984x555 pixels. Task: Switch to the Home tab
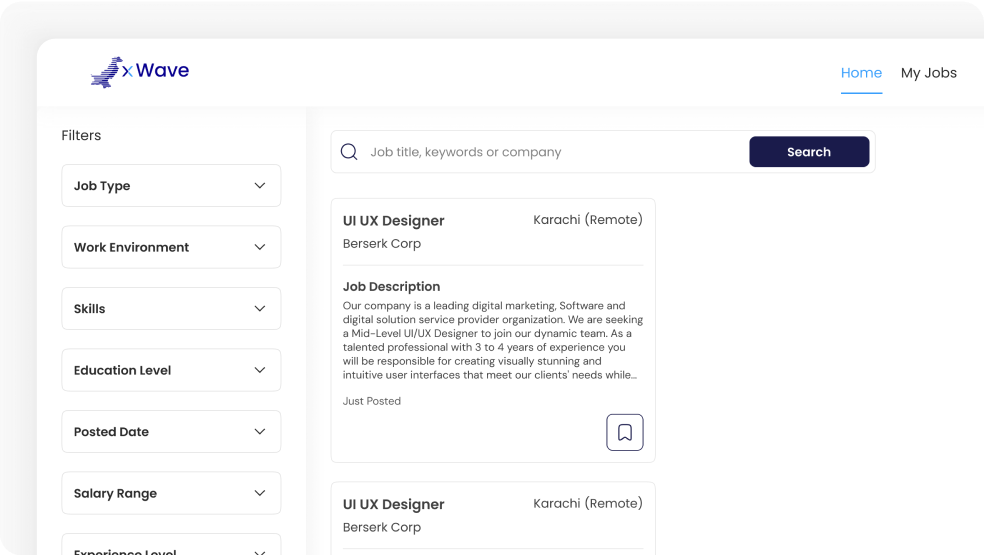(861, 73)
